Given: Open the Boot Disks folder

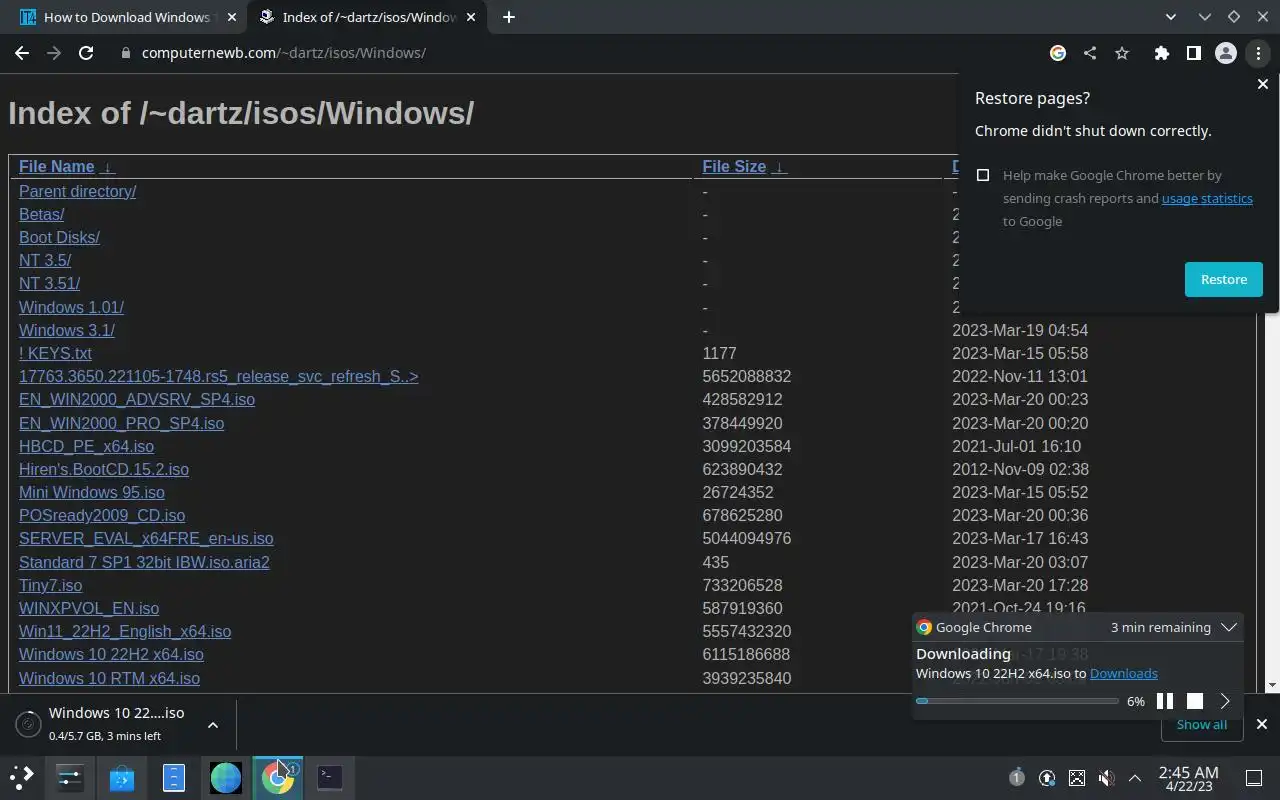Looking at the screenshot, I should point(59,238).
